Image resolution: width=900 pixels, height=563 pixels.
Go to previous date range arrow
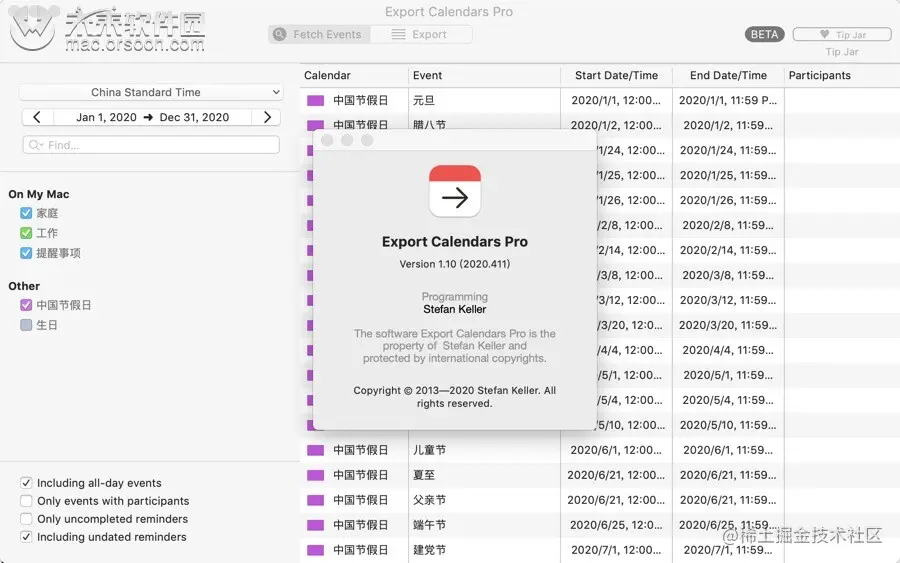point(37,117)
